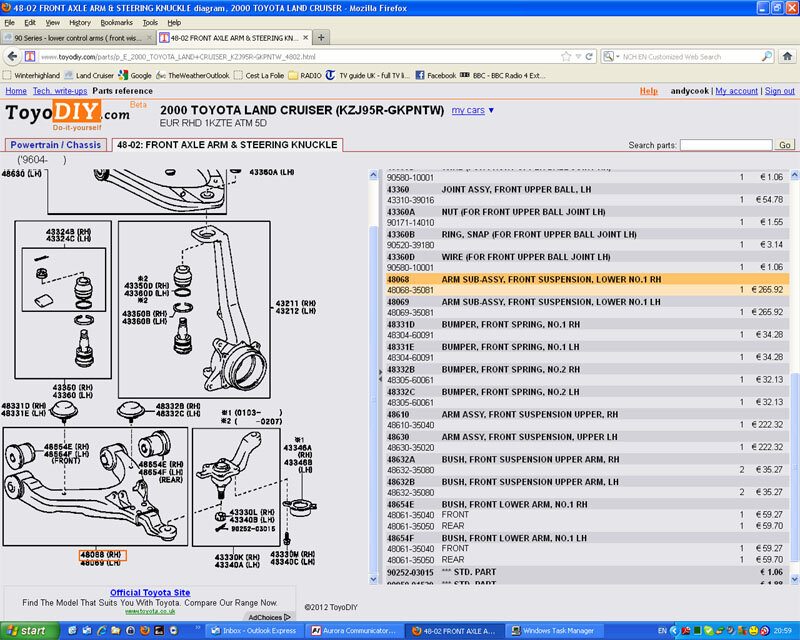Open the Tools menu
The height and width of the screenshot is (640, 800).
(150, 22)
